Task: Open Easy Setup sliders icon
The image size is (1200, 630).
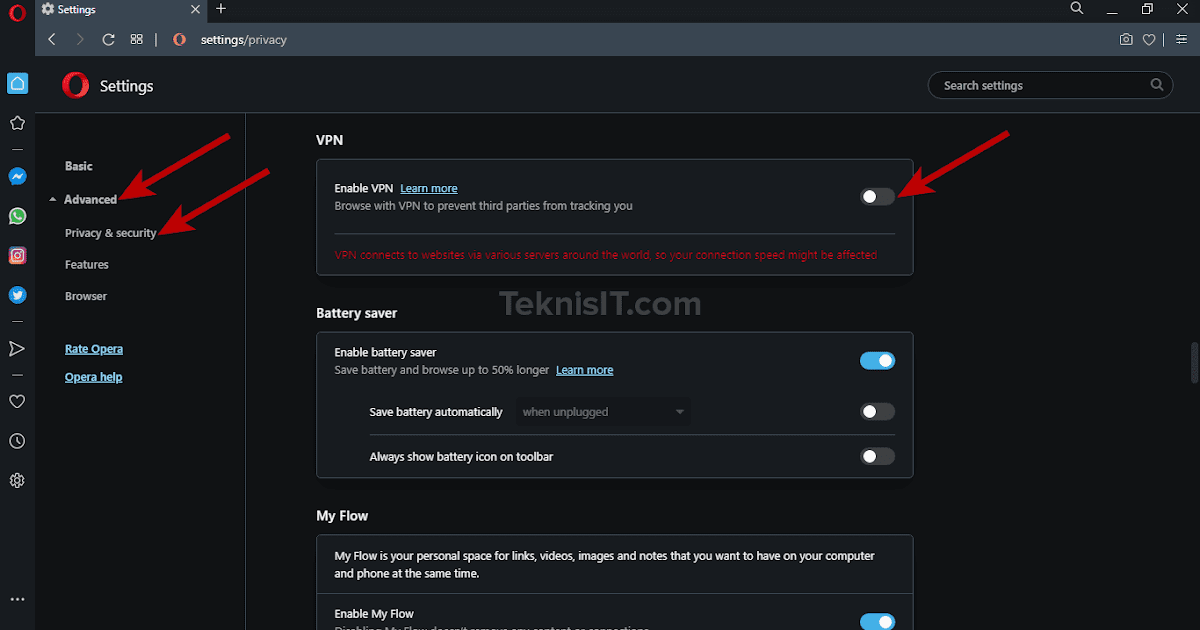Action: click(1181, 40)
